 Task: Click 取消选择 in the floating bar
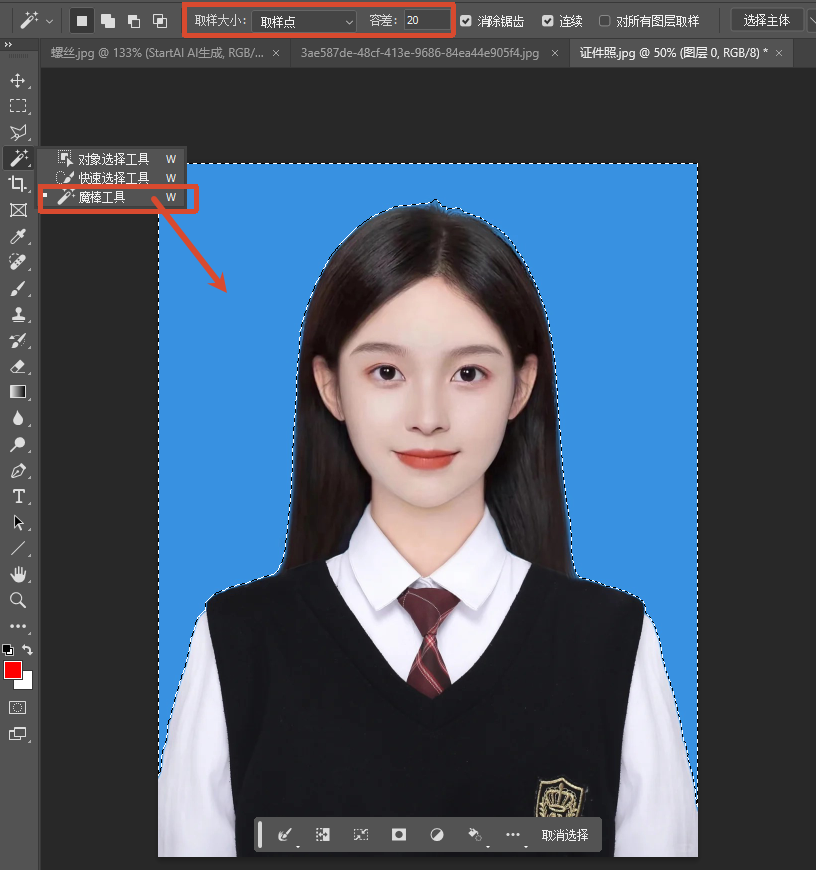[565, 835]
